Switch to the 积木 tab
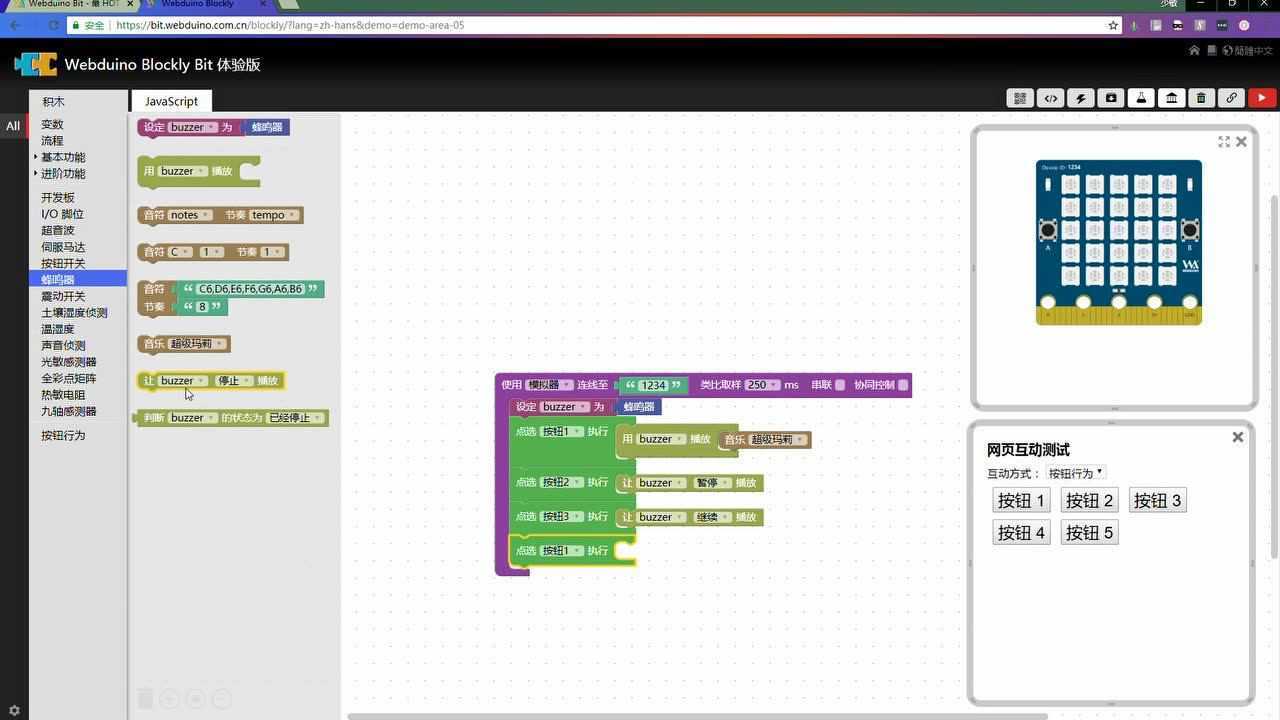 [53, 101]
